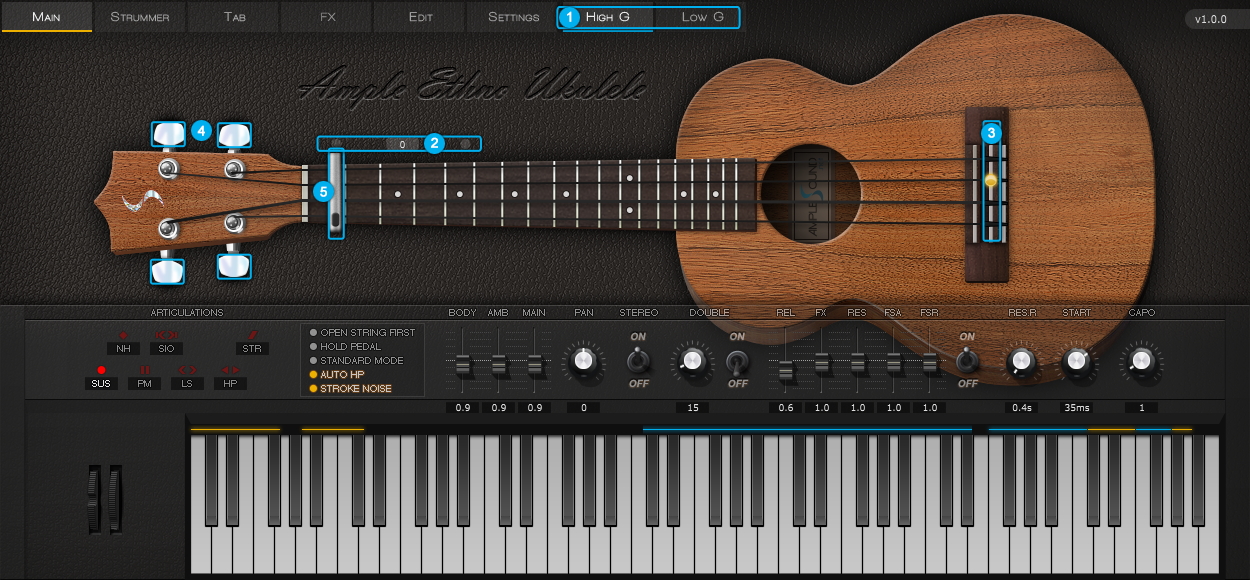Viewport: 1250px width, 580px height.
Task: Open the Settings tab
Action: click(514, 17)
